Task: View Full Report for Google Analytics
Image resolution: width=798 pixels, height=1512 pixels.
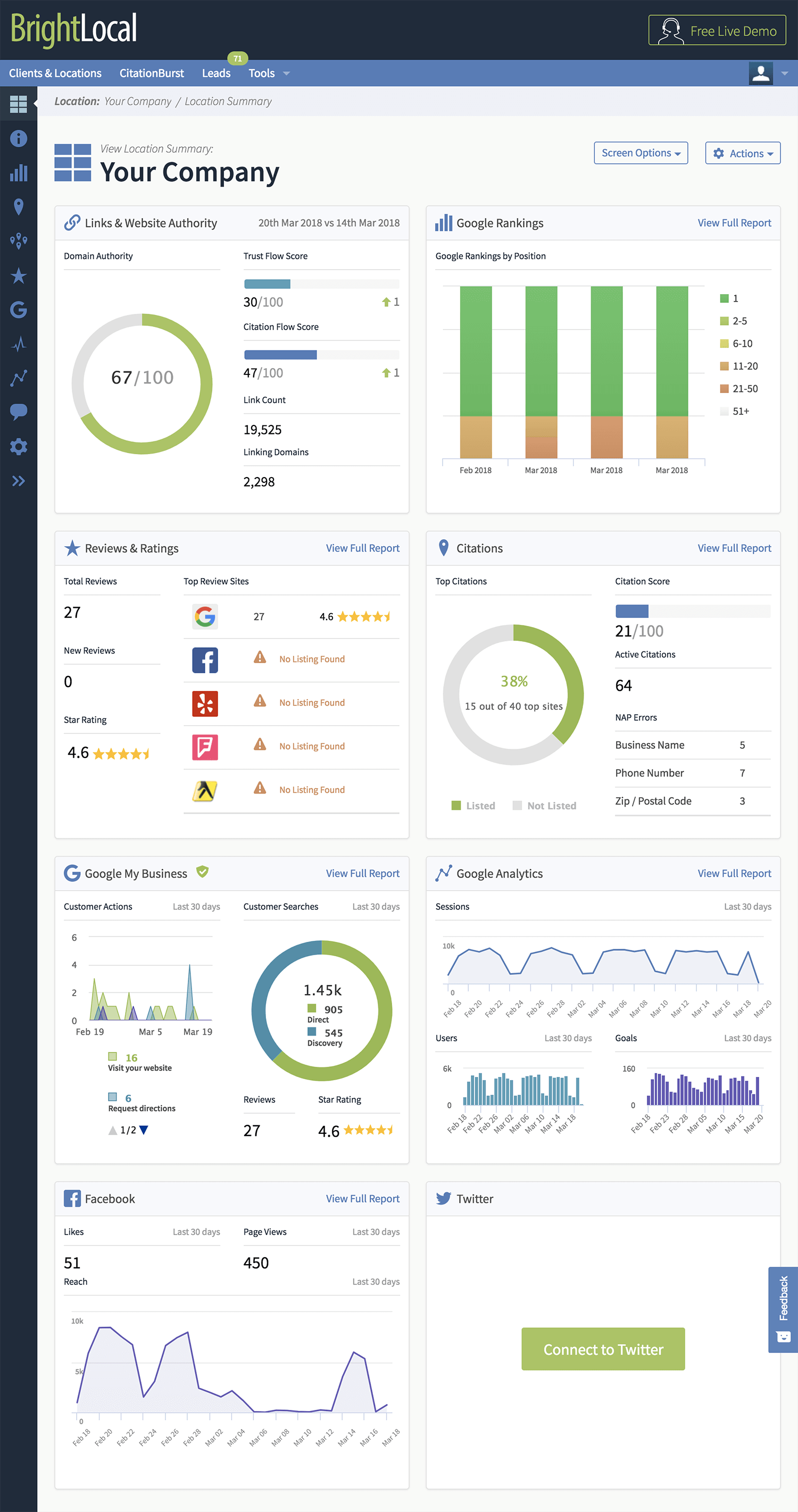Action: click(734, 873)
